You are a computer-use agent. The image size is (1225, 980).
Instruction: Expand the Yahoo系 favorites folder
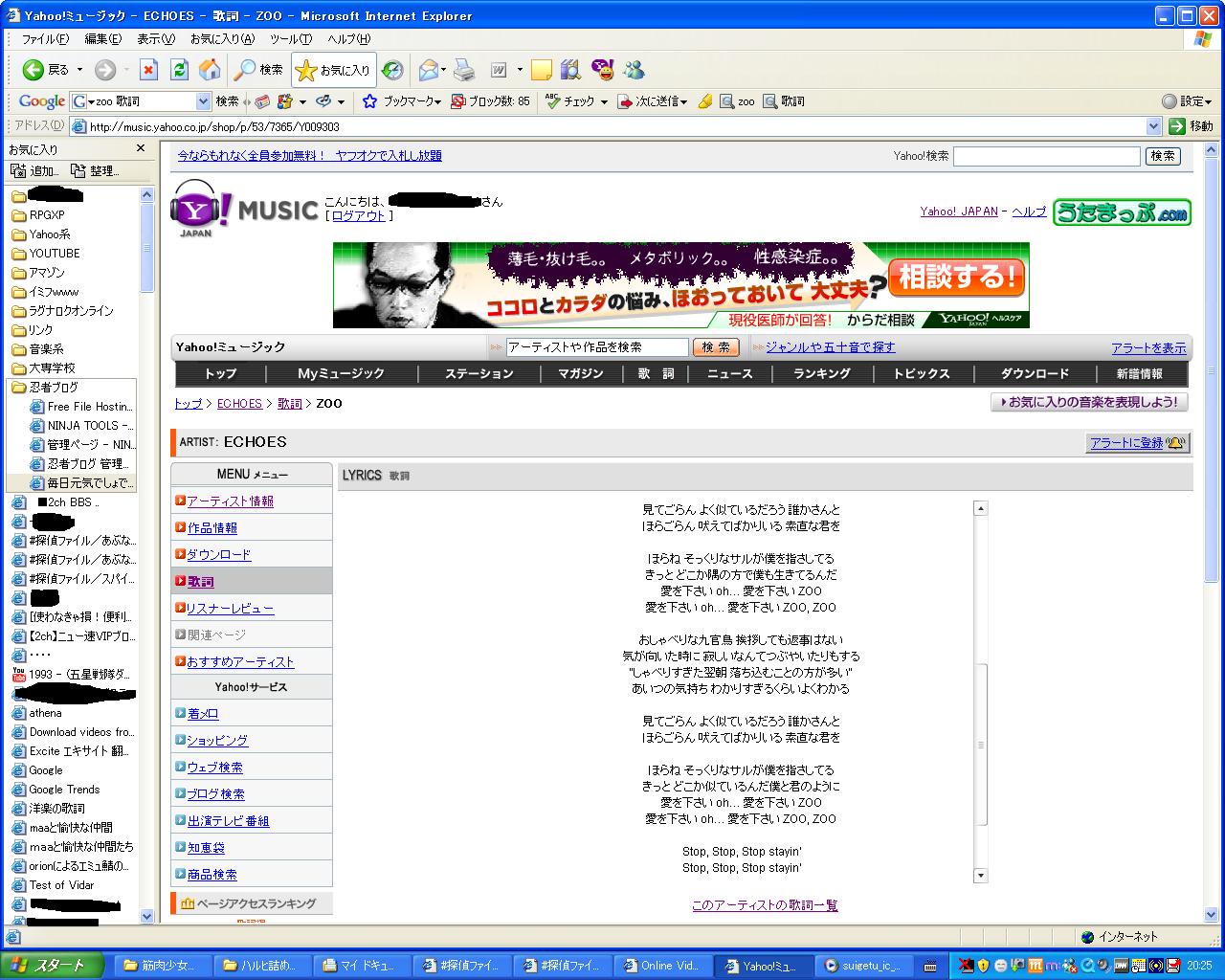(40, 234)
